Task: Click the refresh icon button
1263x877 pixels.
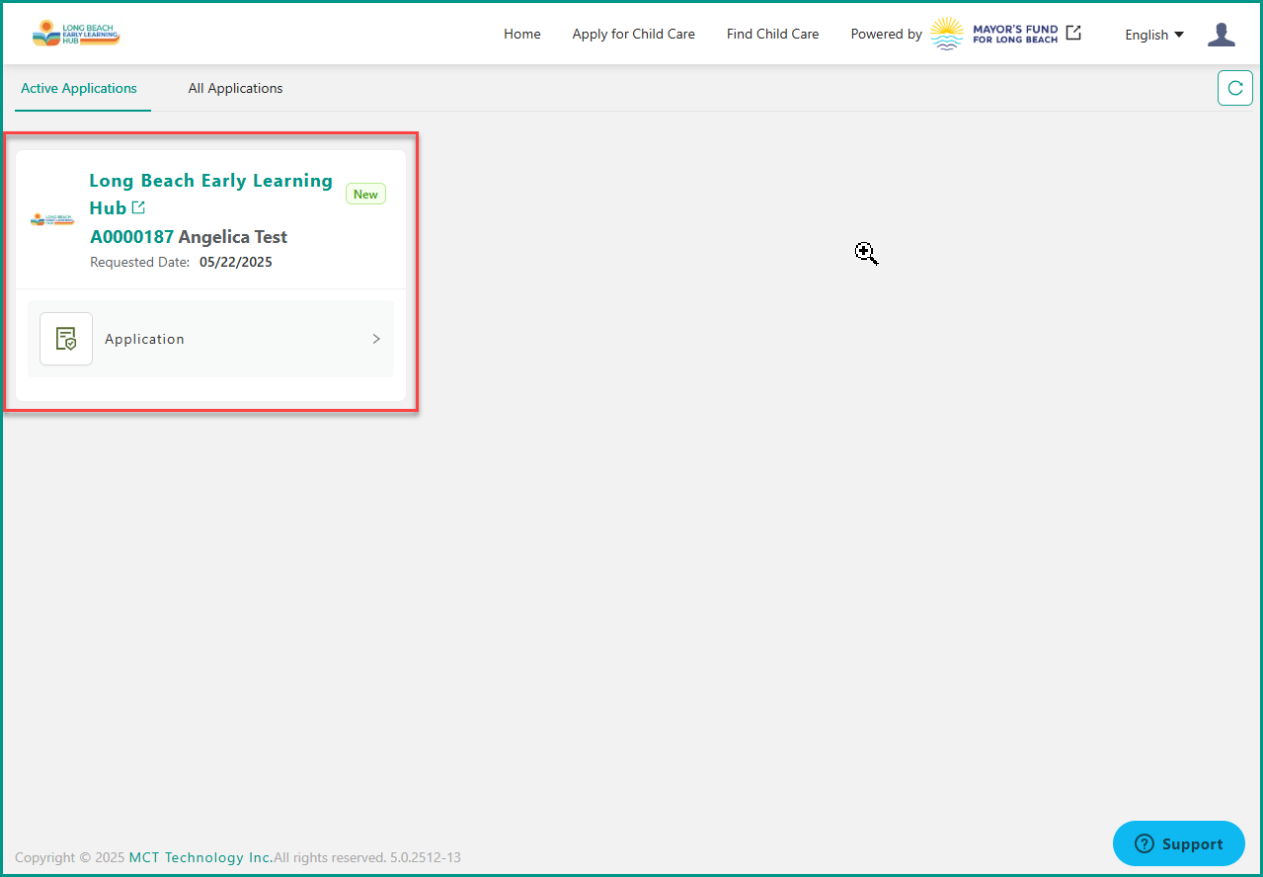Action: [1235, 88]
